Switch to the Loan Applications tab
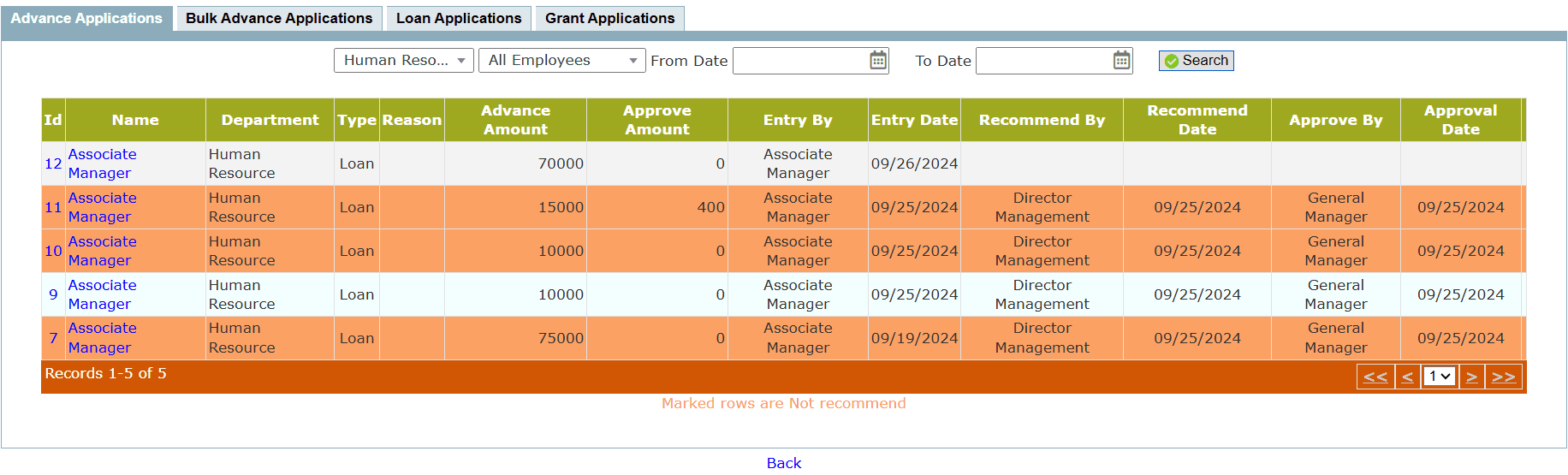 459,18
